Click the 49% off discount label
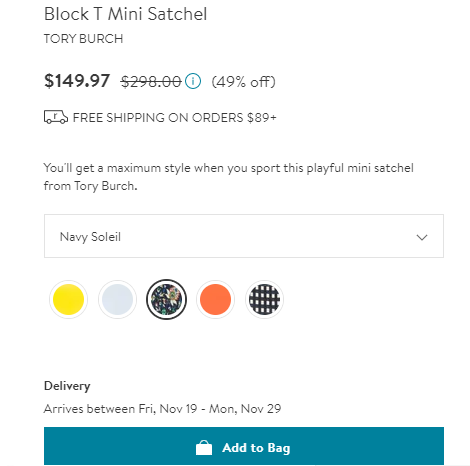 pyautogui.click(x=244, y=82)
